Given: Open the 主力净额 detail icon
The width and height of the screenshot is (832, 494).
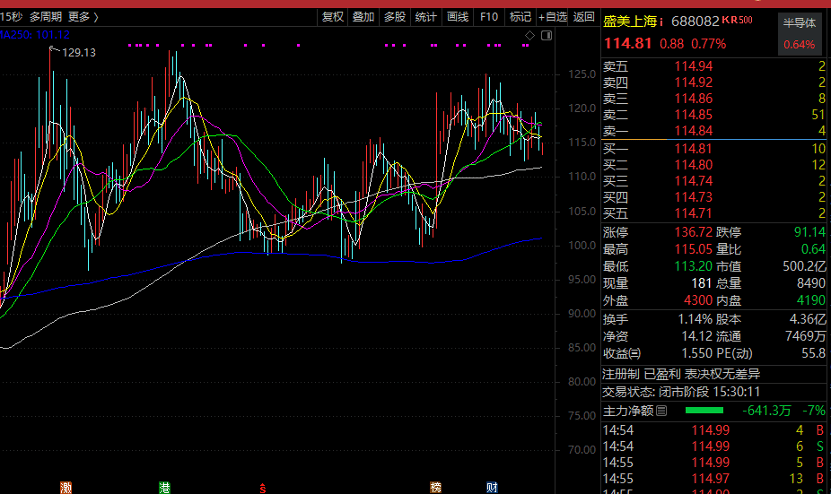Looking at the screenshot, I should (x=661, y=411).
